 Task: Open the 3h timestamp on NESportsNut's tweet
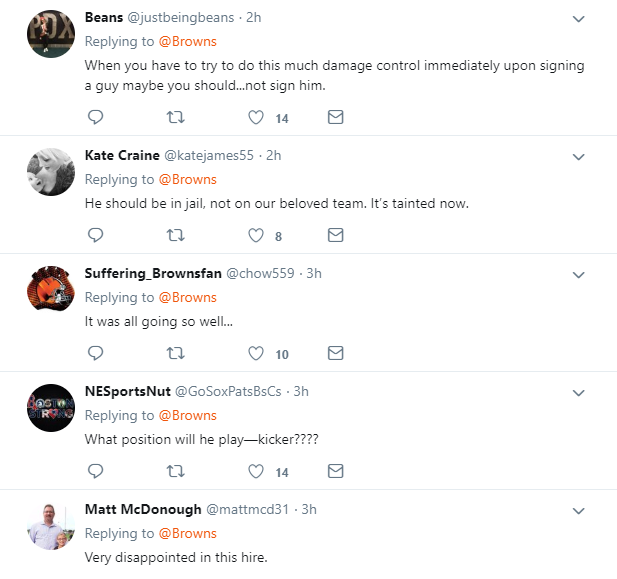click(x=301, y=391)
